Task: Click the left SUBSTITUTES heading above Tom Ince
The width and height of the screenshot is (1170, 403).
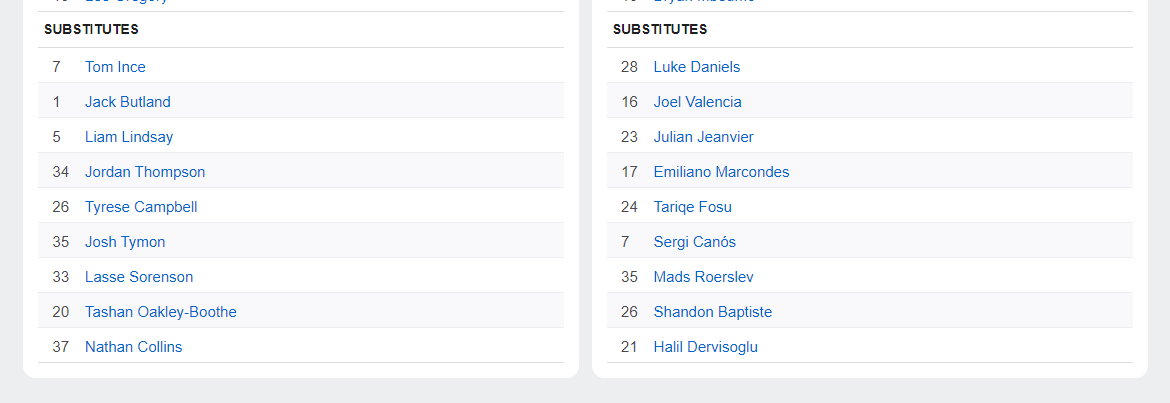Action: tap(91, 30)
